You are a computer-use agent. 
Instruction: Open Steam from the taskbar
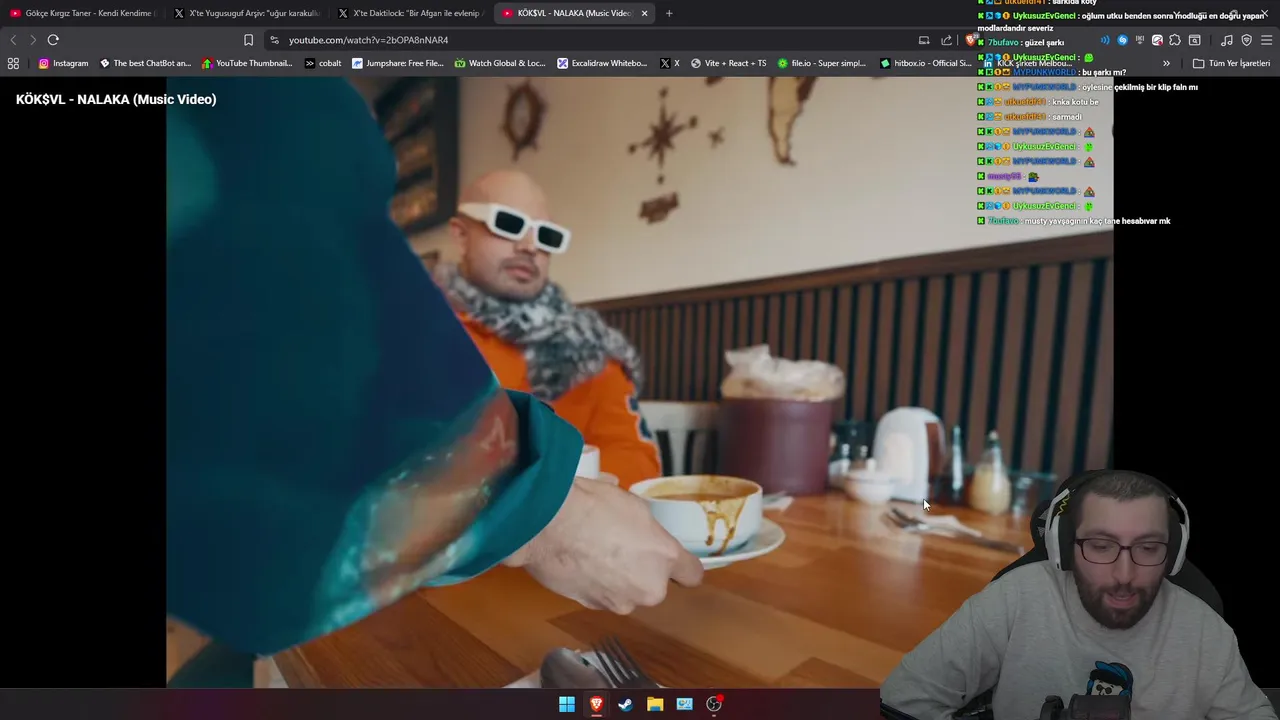point(625,704)
